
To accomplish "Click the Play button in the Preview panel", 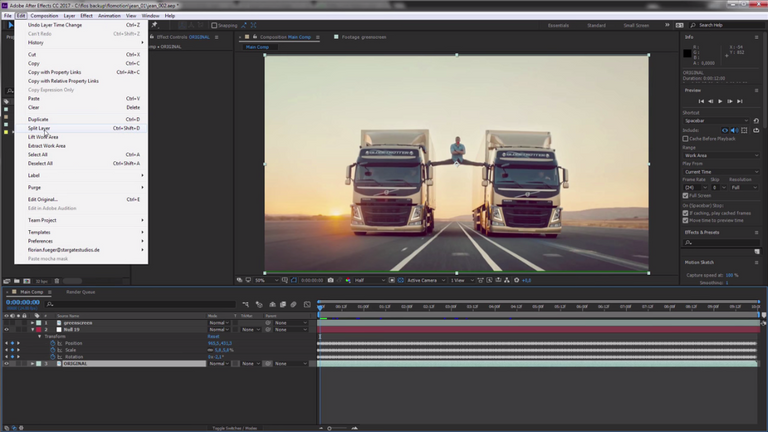I will click(x=720, y=101).
